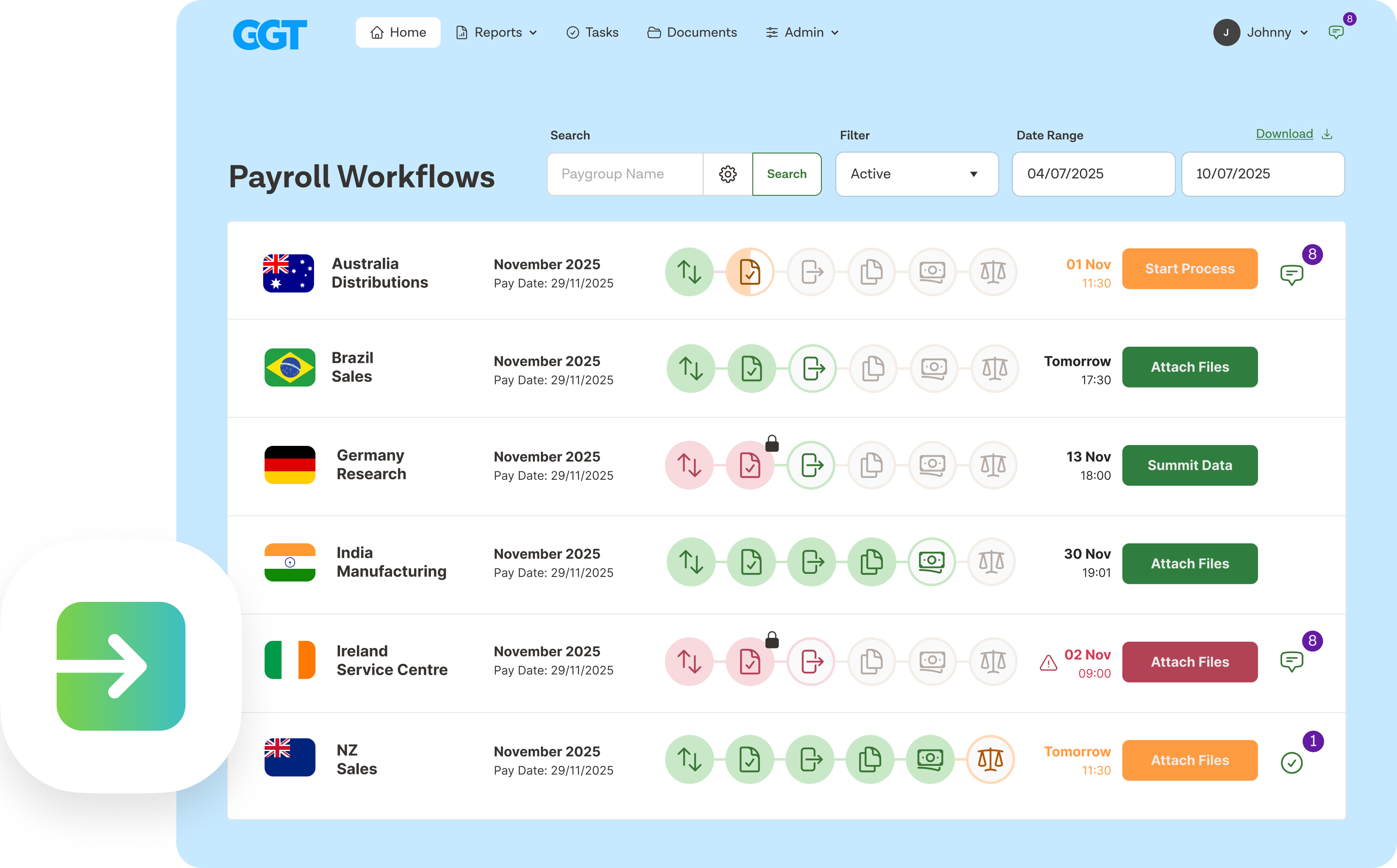This screenshot has height=868, width=1397.
Task: Click Attach Files for NZ Sales
Action: point(1190,760)
